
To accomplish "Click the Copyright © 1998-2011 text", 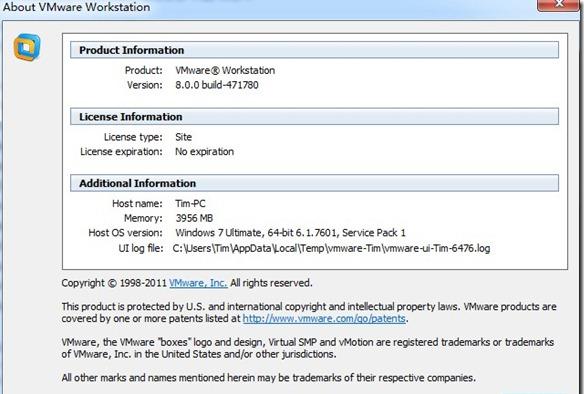I will 114,283.
